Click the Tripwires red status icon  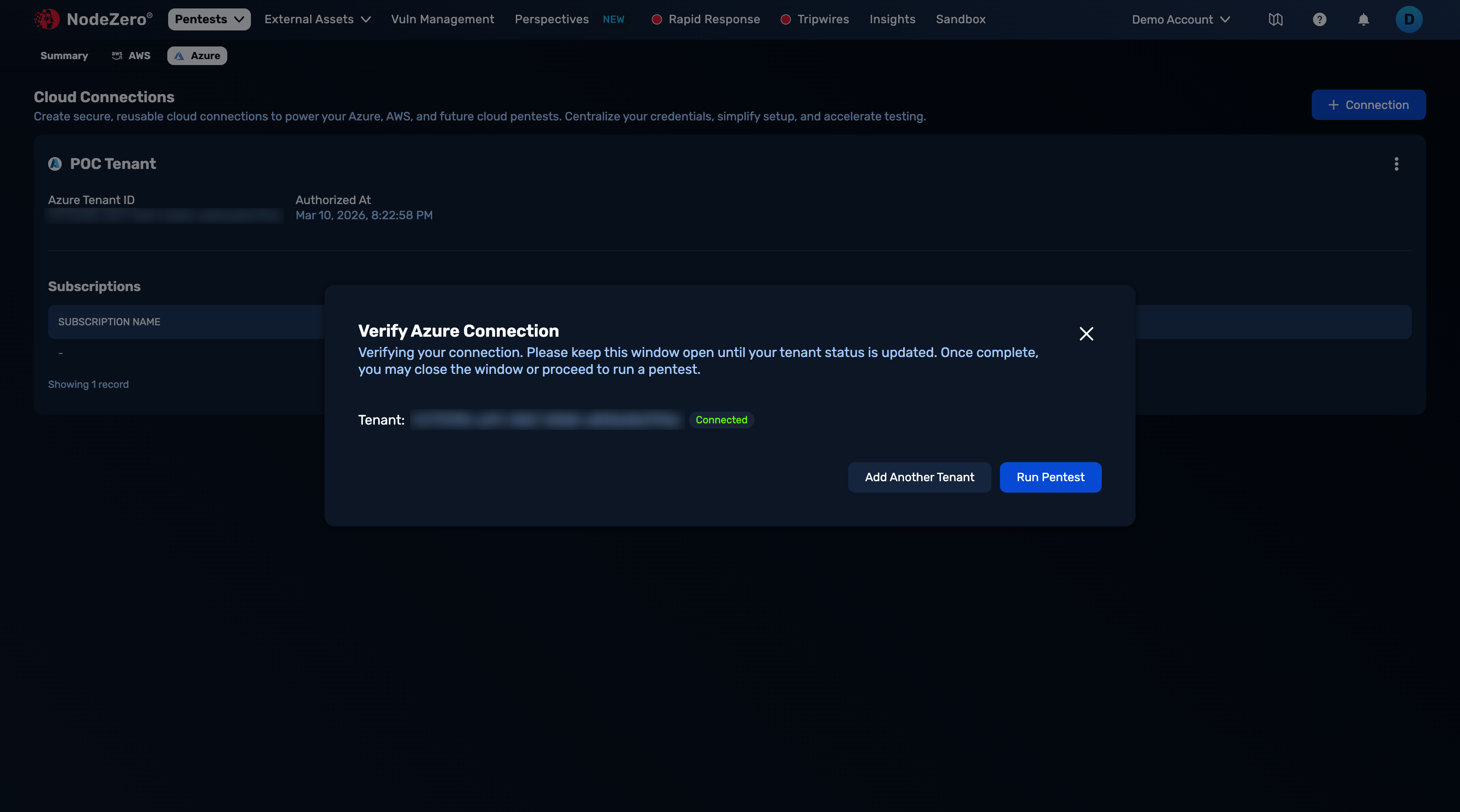tap(785, 19)
